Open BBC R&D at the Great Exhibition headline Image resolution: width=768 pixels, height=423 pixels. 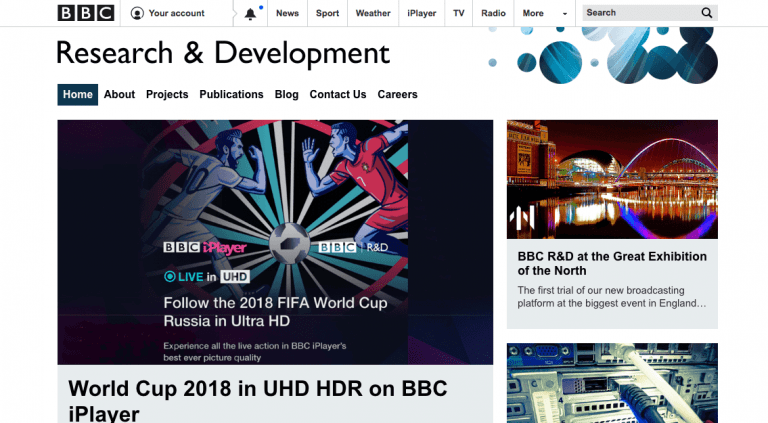pyautogui.click(x=612, y=263)
